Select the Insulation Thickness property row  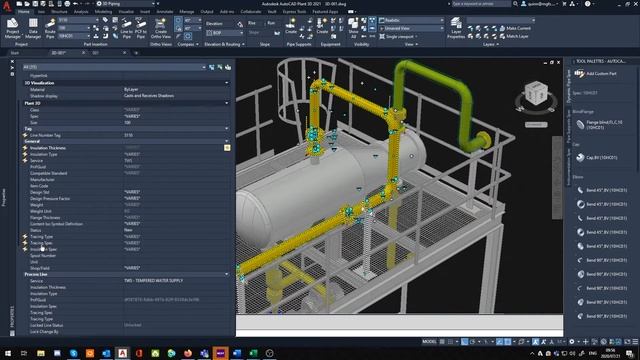coord(127,148)
